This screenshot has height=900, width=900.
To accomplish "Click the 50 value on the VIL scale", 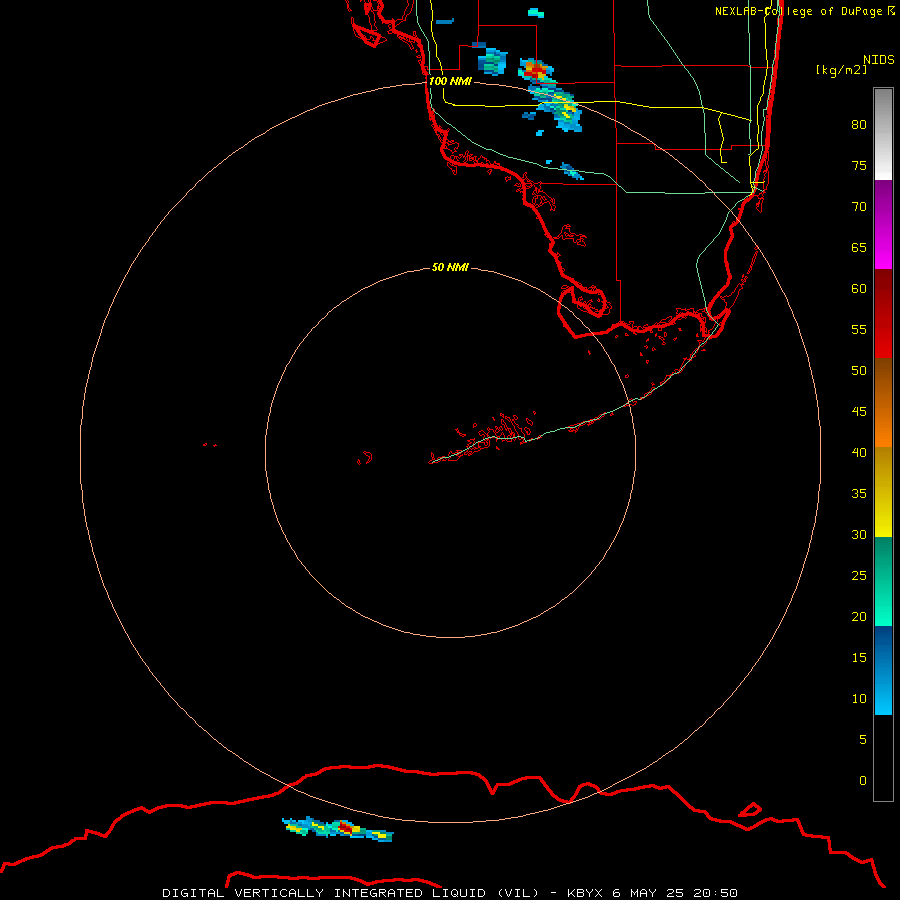I will (x=859, y=371).
